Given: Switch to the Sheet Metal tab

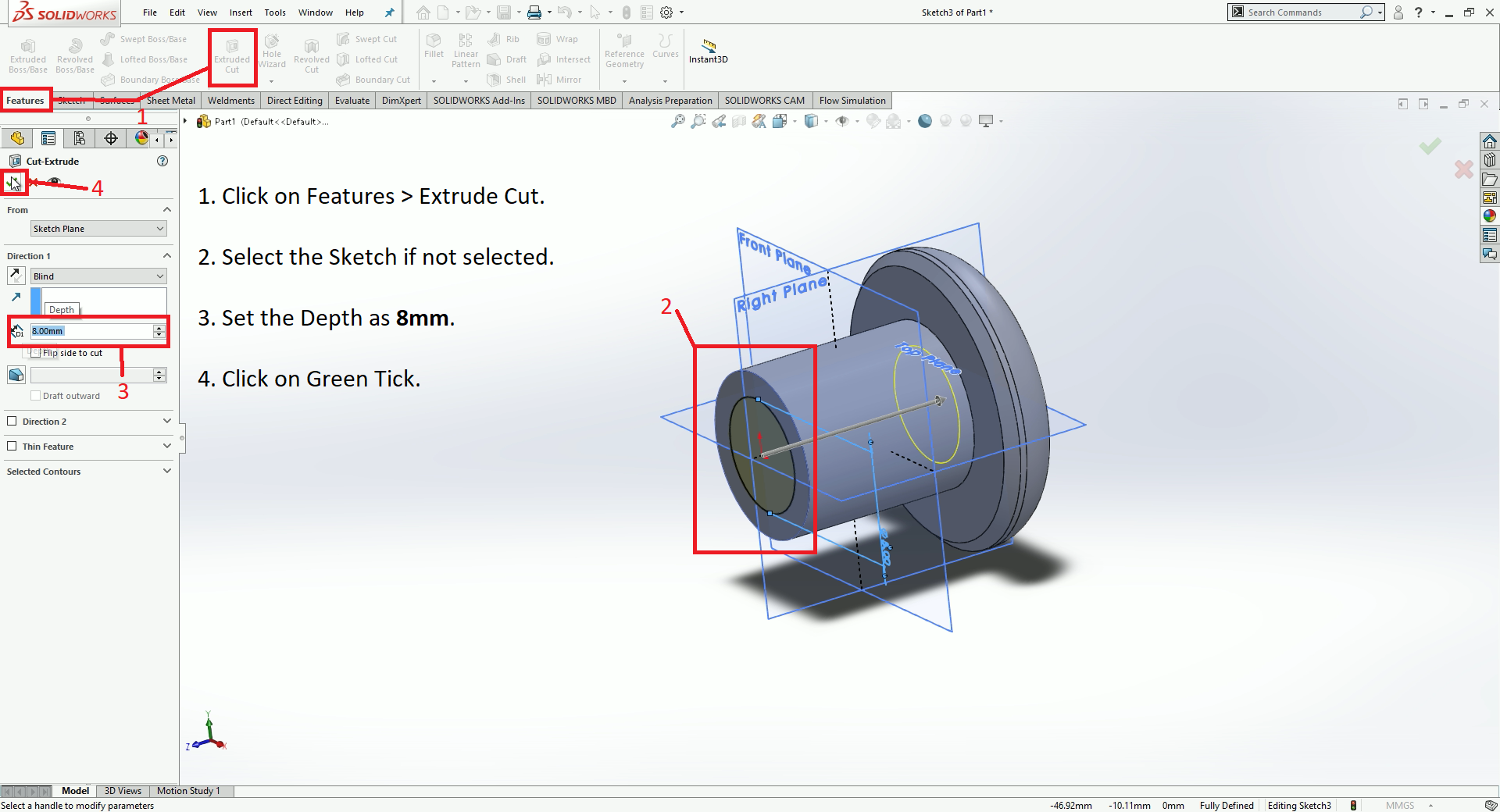Looking at the screenshot, I should [171, 101].
